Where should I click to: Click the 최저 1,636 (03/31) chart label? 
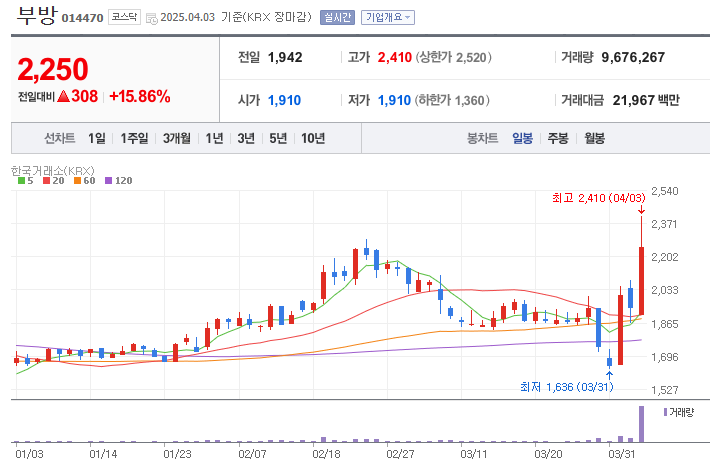coord(566,387)
